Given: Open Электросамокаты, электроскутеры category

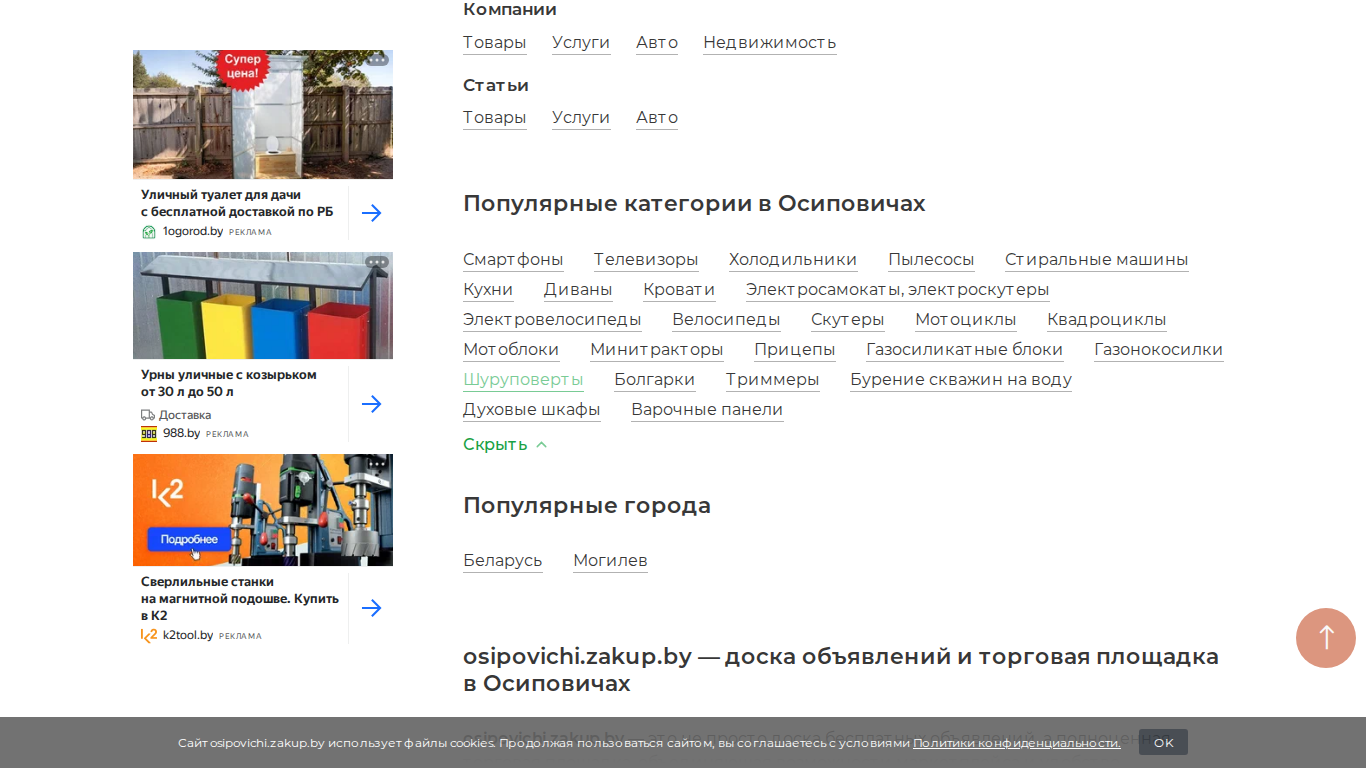Looking at the screenshot, I should [x=897, y=289].
